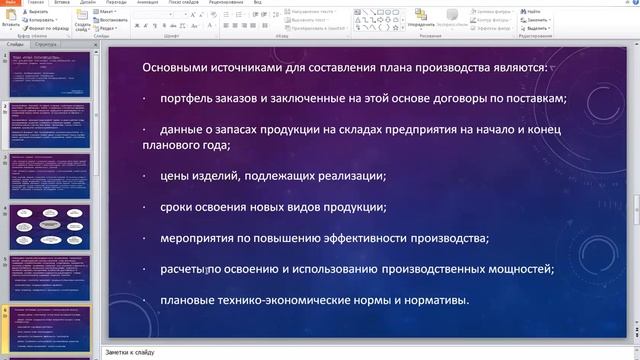Toggle center text alignment
The width and height of the screenshot is (640, 360).
[235, 25]
